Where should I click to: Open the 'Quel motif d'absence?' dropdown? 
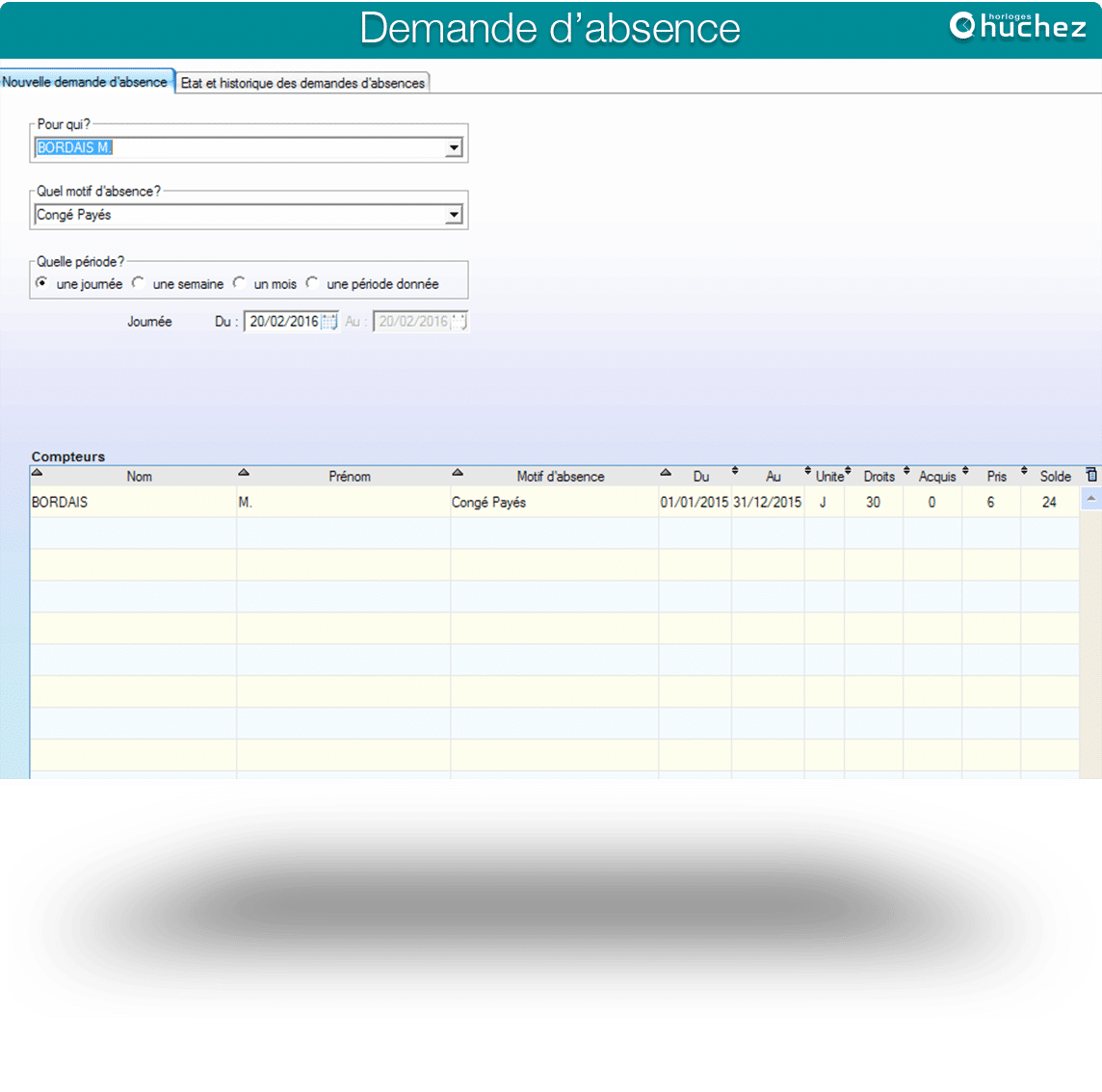point(453,214)
